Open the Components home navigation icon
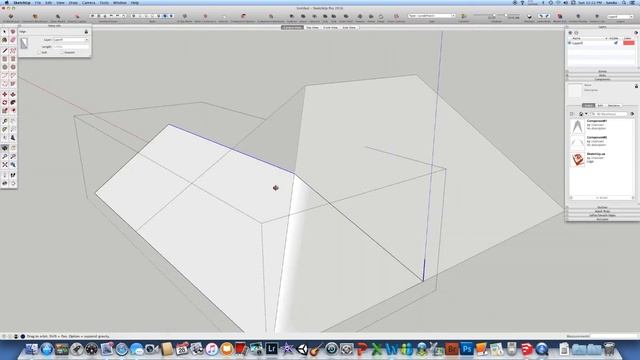 581,114
